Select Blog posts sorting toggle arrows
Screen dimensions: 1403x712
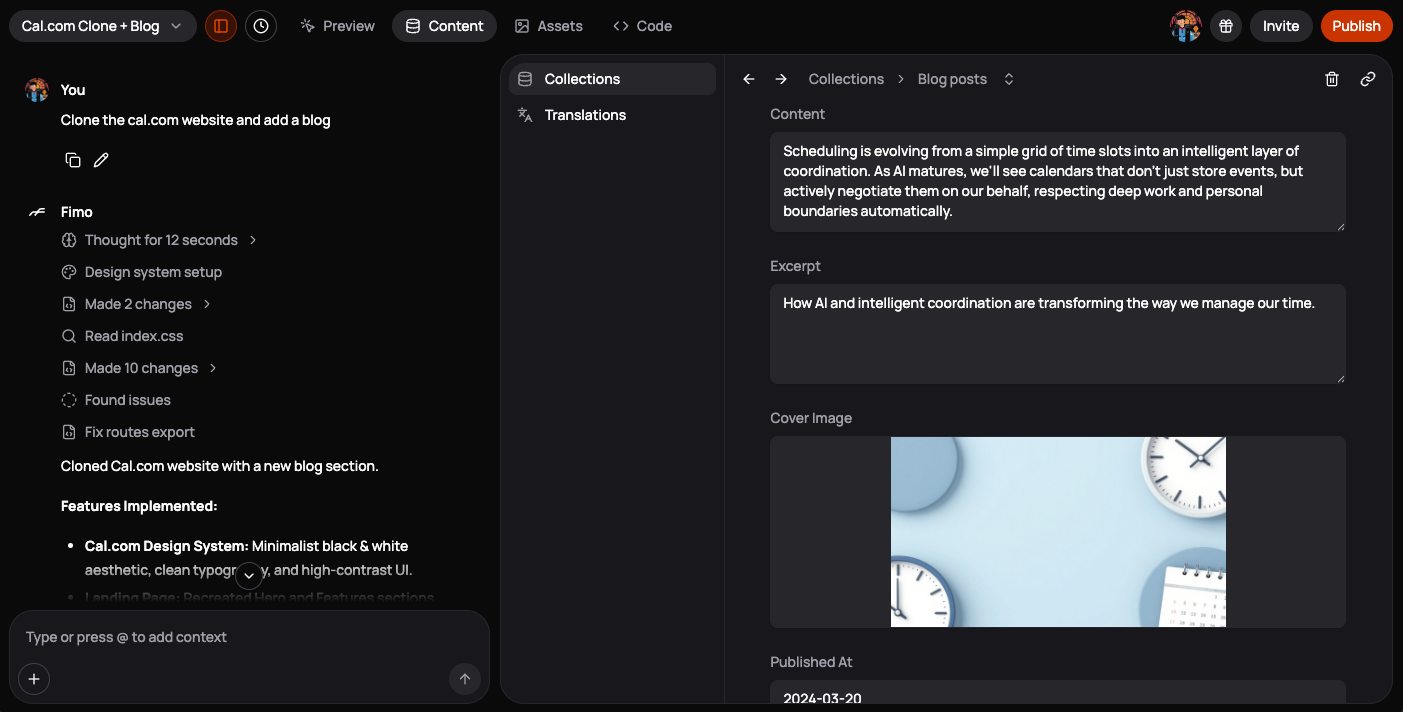coord(1008,78)
